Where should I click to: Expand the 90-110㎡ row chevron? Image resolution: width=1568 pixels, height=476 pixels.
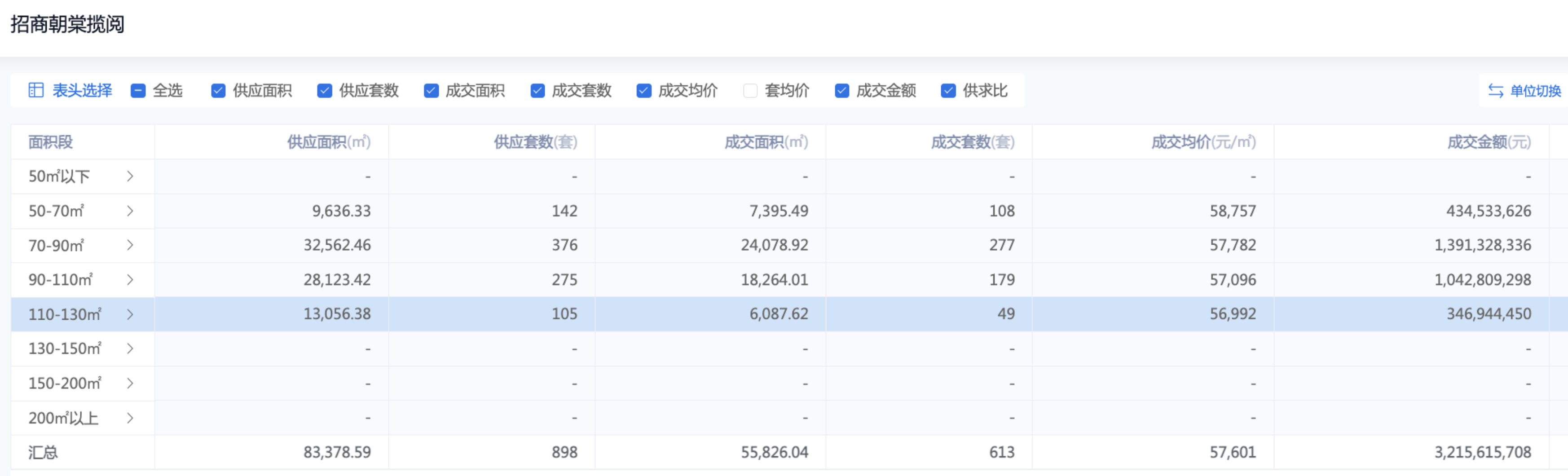pyautogui.click(x=130, y=279)
